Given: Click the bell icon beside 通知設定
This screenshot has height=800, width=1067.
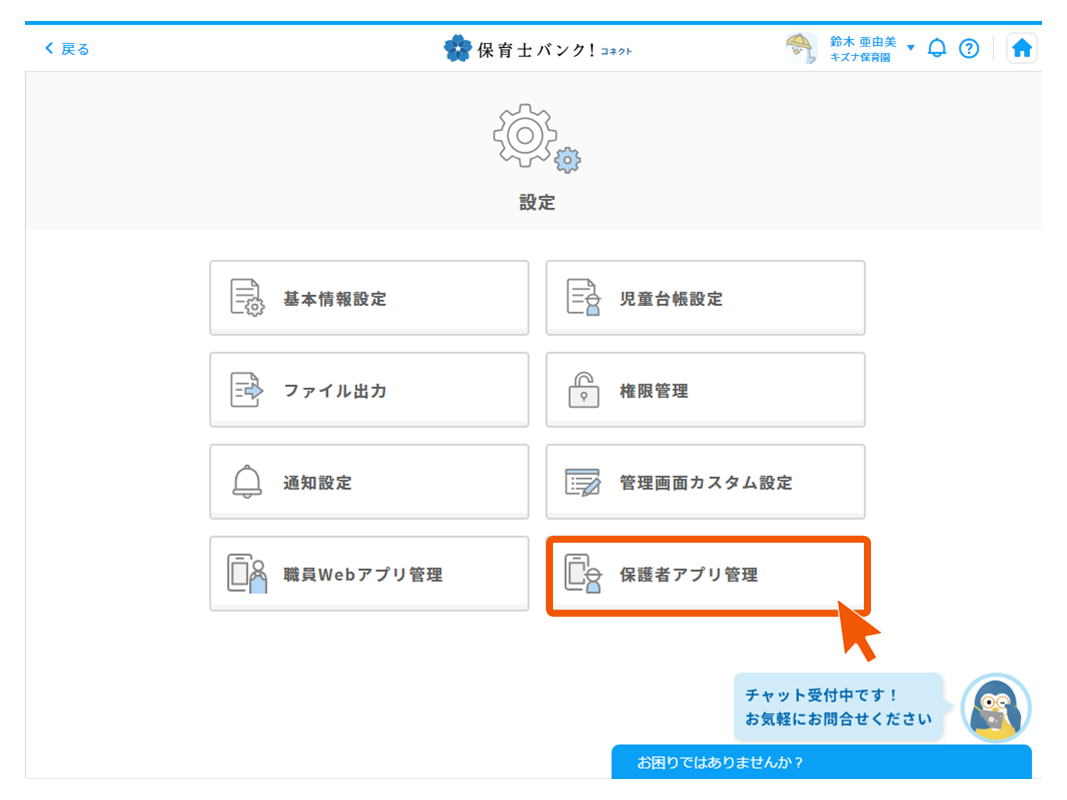Looking at the screenshot, I should 246,482.
